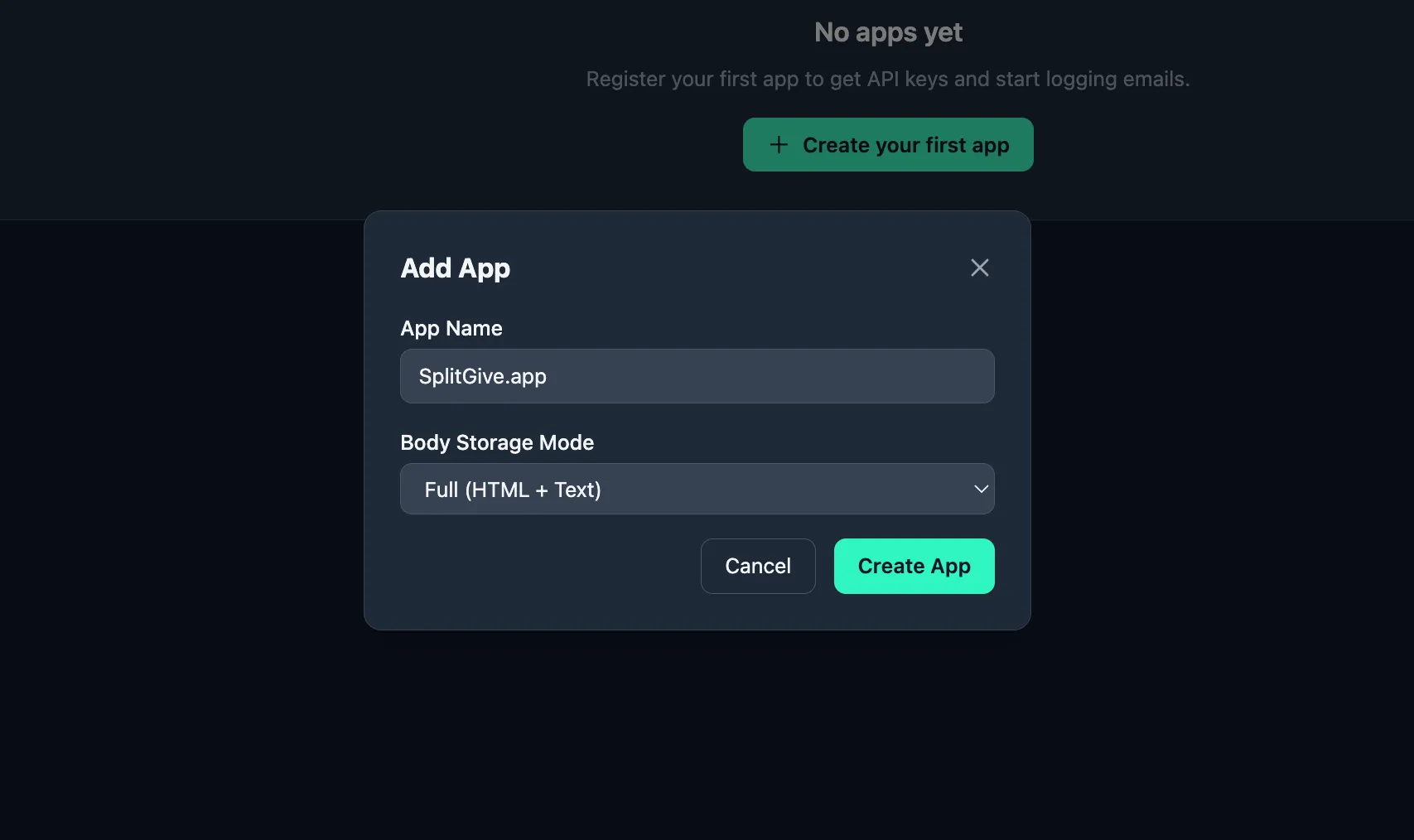
Task: Click the chevron on the storage mode dropdown
Action: pyautogui.click(x=981, y=489)
